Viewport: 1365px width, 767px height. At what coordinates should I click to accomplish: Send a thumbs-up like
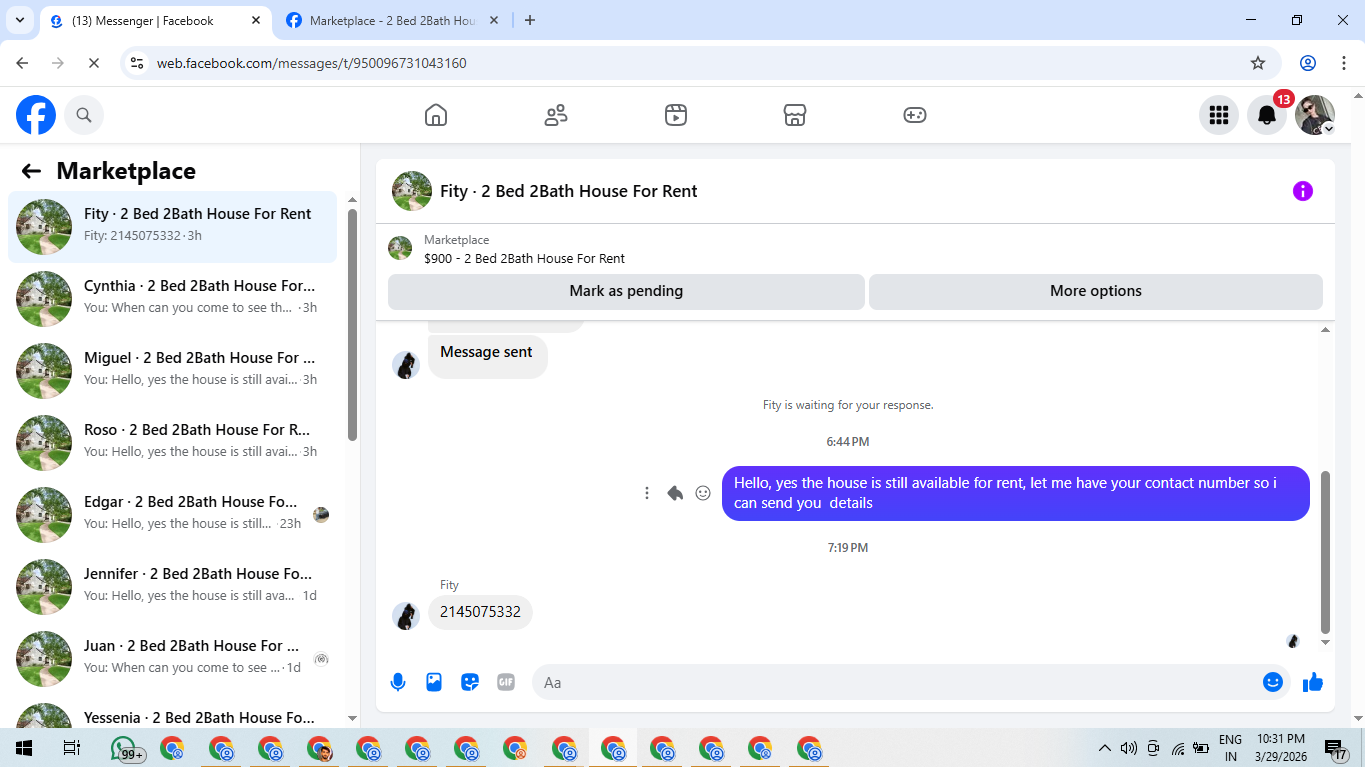(1313, 682)
